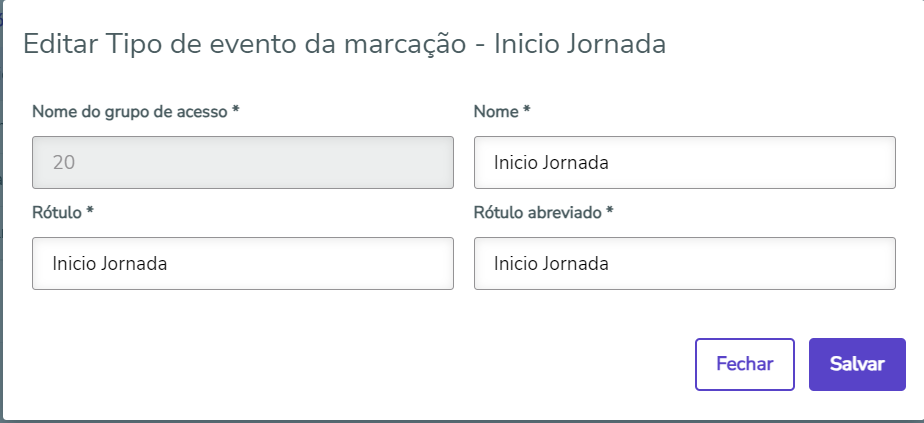Click the 'Nome do grupo de acesso' label
Screen dimensions: 924x423
point(130,112)
